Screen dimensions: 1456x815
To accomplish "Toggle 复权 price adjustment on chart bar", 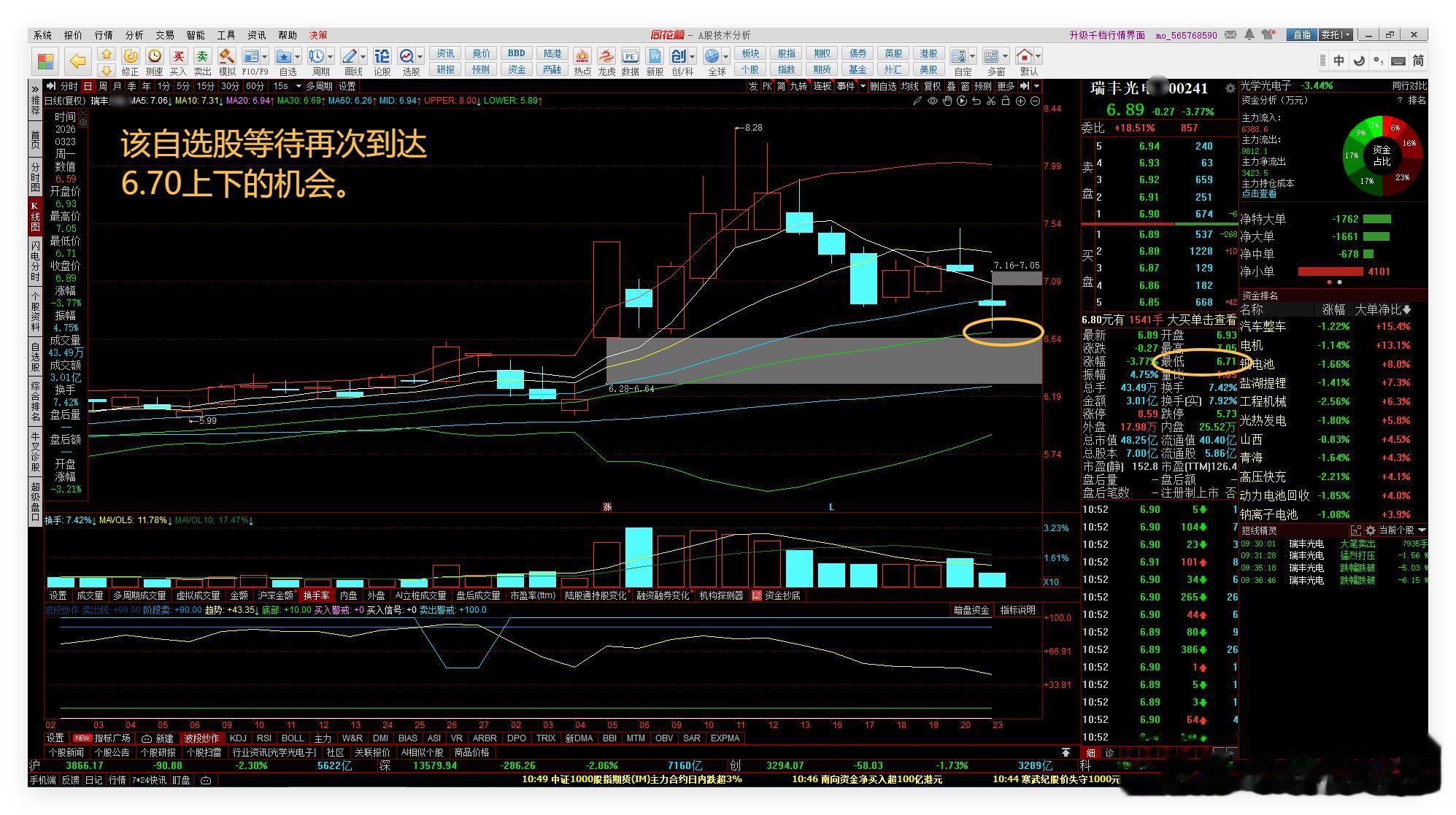I will (x=932, y=86).
